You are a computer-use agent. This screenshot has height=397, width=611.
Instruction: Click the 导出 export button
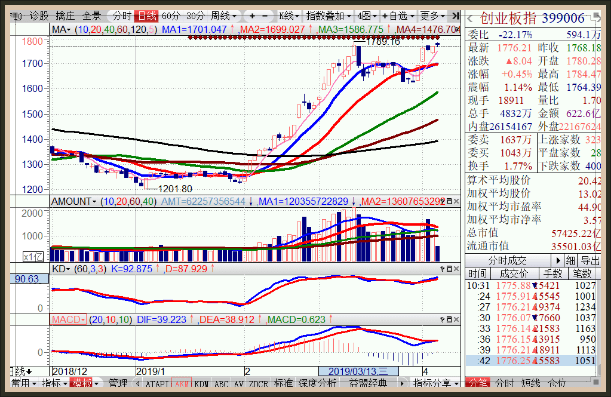[x=590, y=261]
